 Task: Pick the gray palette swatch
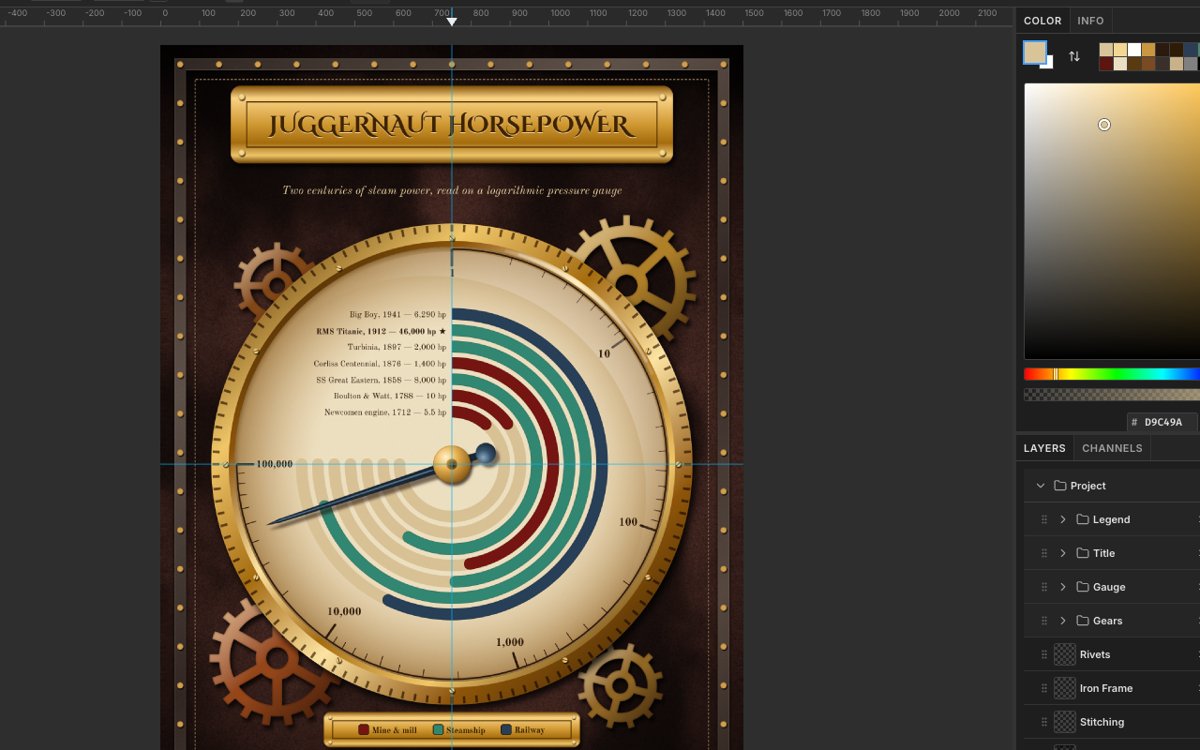coord(1190,64)
